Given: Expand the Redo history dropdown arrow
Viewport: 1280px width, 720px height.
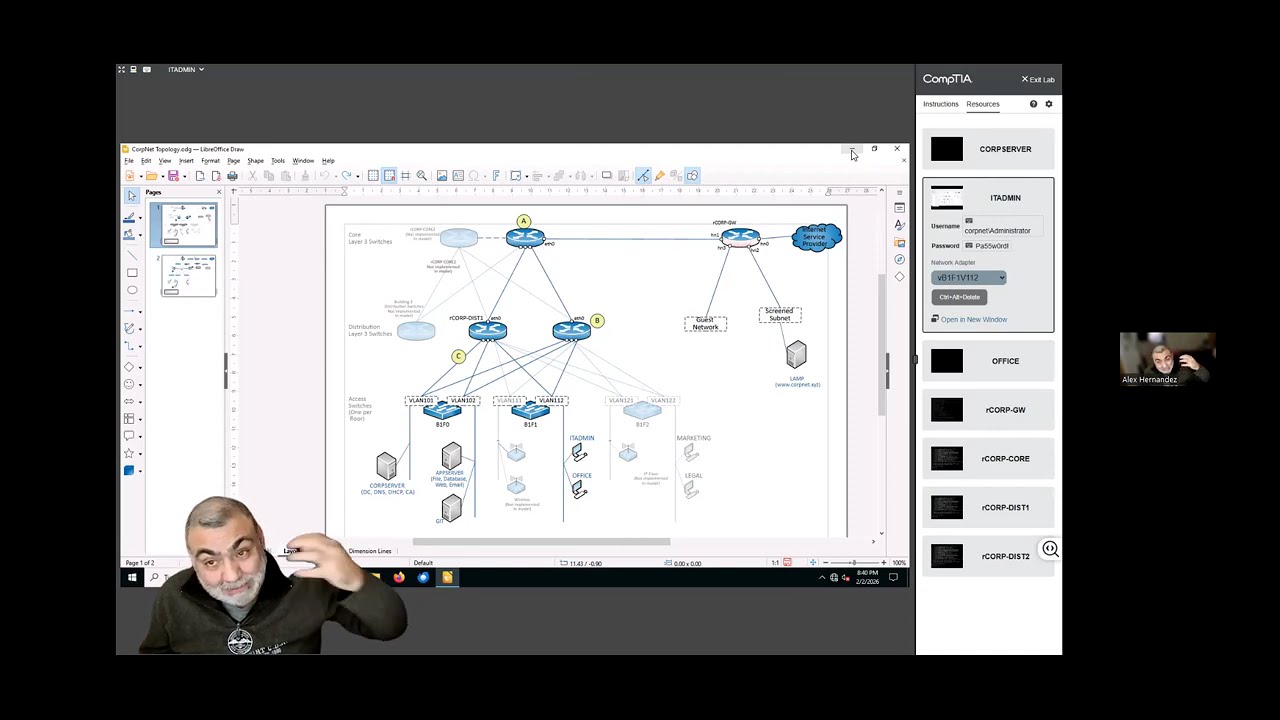Looking at the screenshot, I should coord(358,176).
